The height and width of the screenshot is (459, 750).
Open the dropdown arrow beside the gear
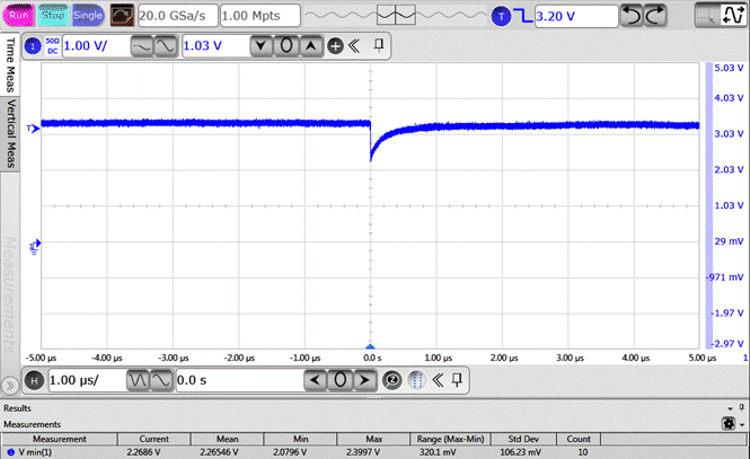(x=742, y=425)
